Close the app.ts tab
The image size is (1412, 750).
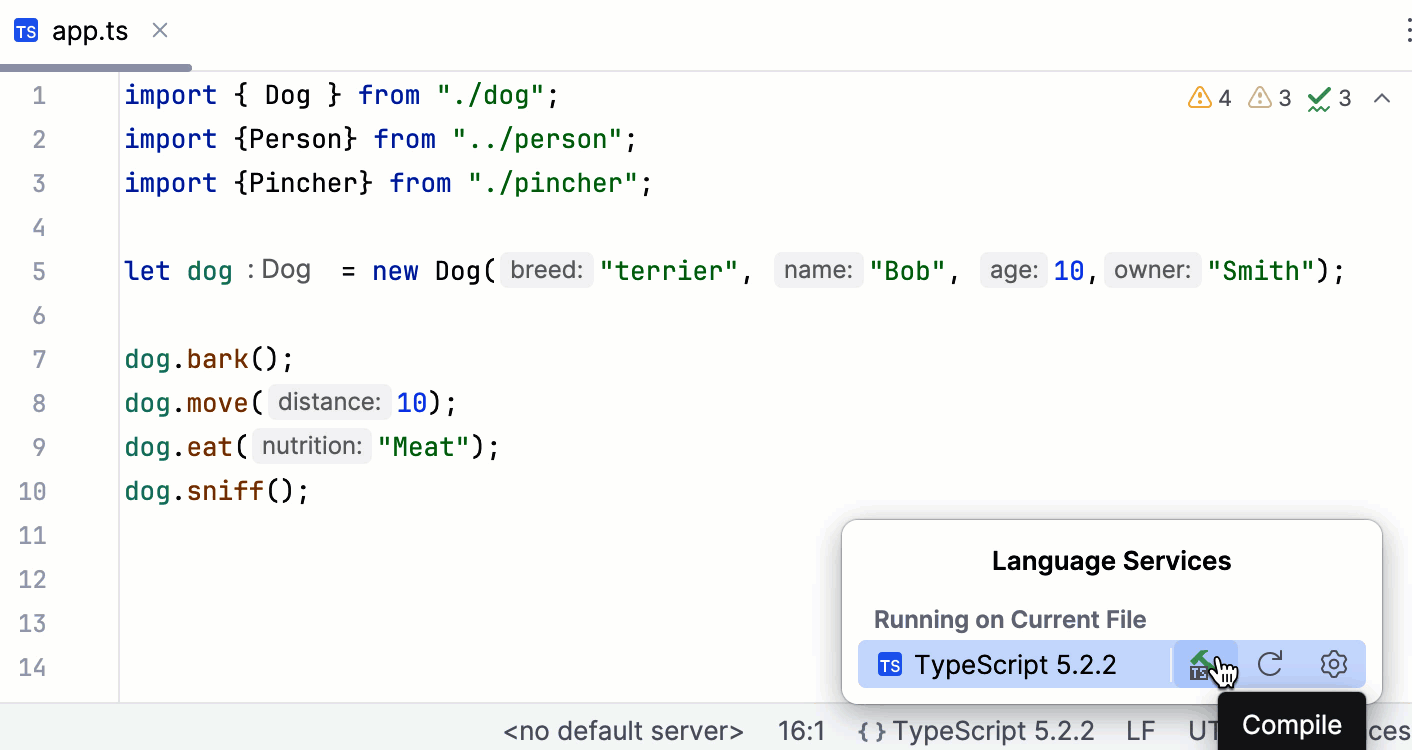click(160, 31)
